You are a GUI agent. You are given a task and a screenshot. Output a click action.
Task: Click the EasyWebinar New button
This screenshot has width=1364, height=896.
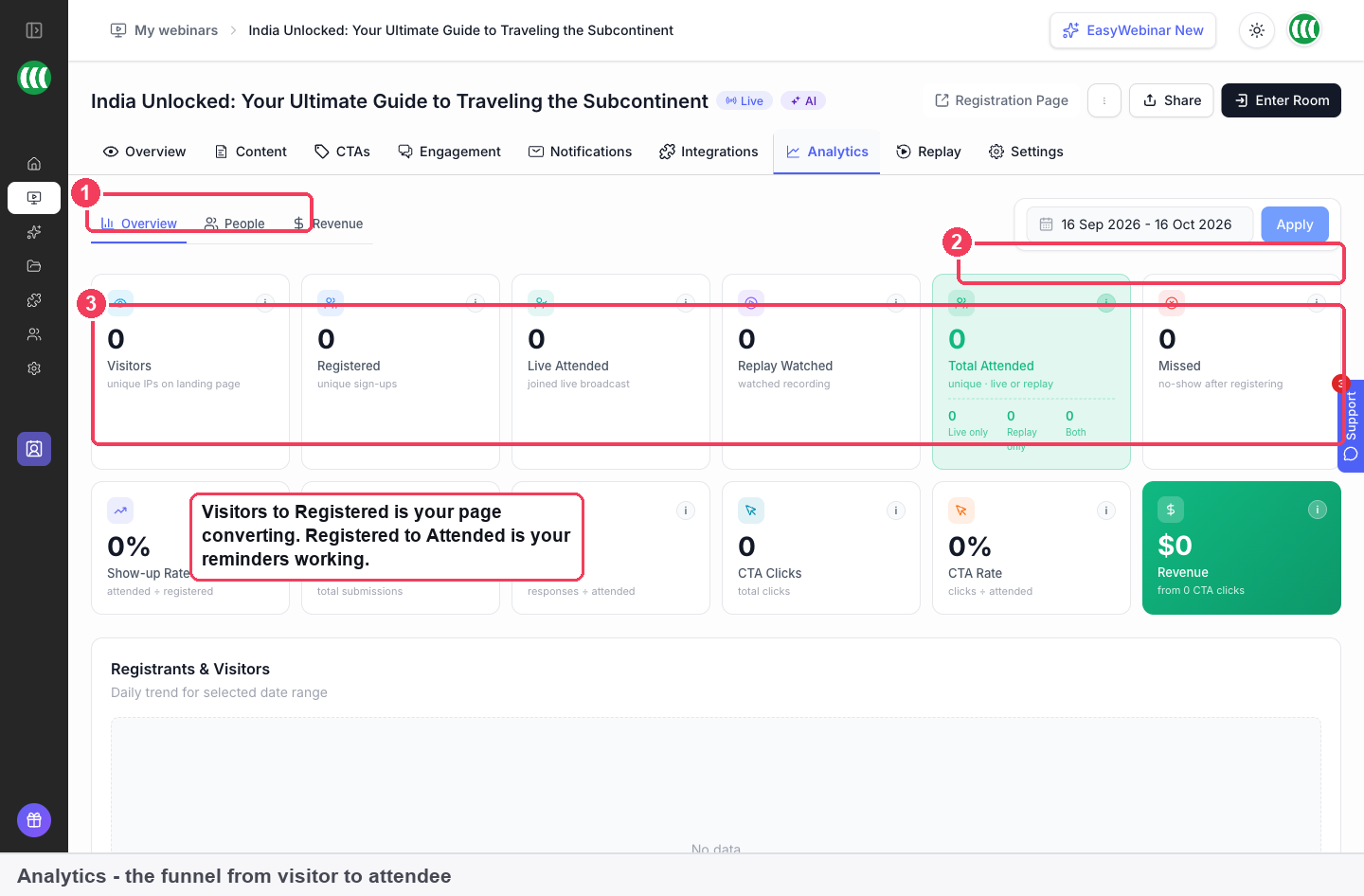1133,30
